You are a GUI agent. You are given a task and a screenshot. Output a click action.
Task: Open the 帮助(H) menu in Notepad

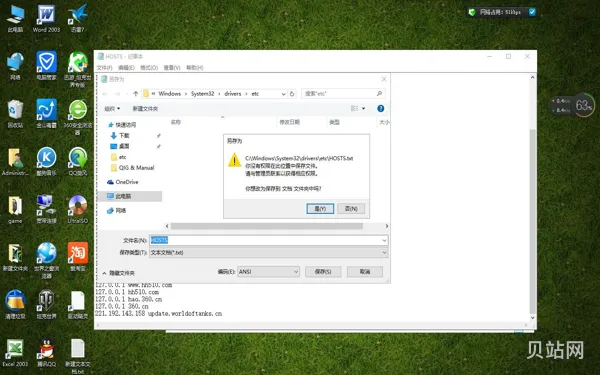[x=195, y=68]
